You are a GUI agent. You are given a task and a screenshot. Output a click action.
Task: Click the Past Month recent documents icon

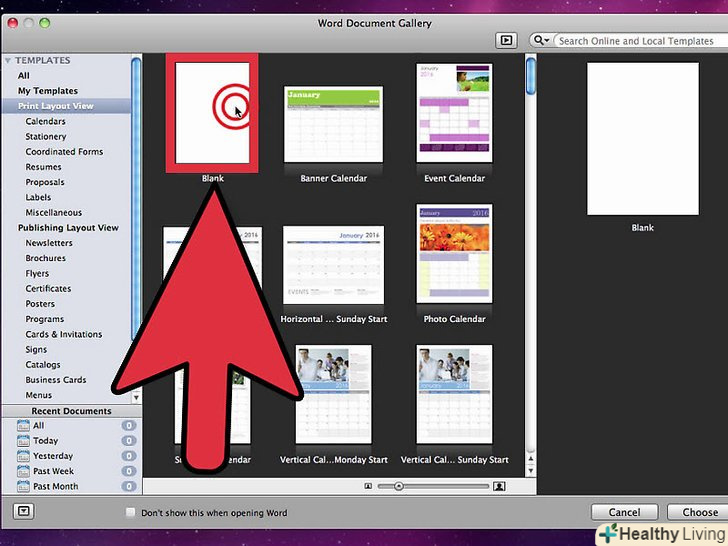pos(23,486)
